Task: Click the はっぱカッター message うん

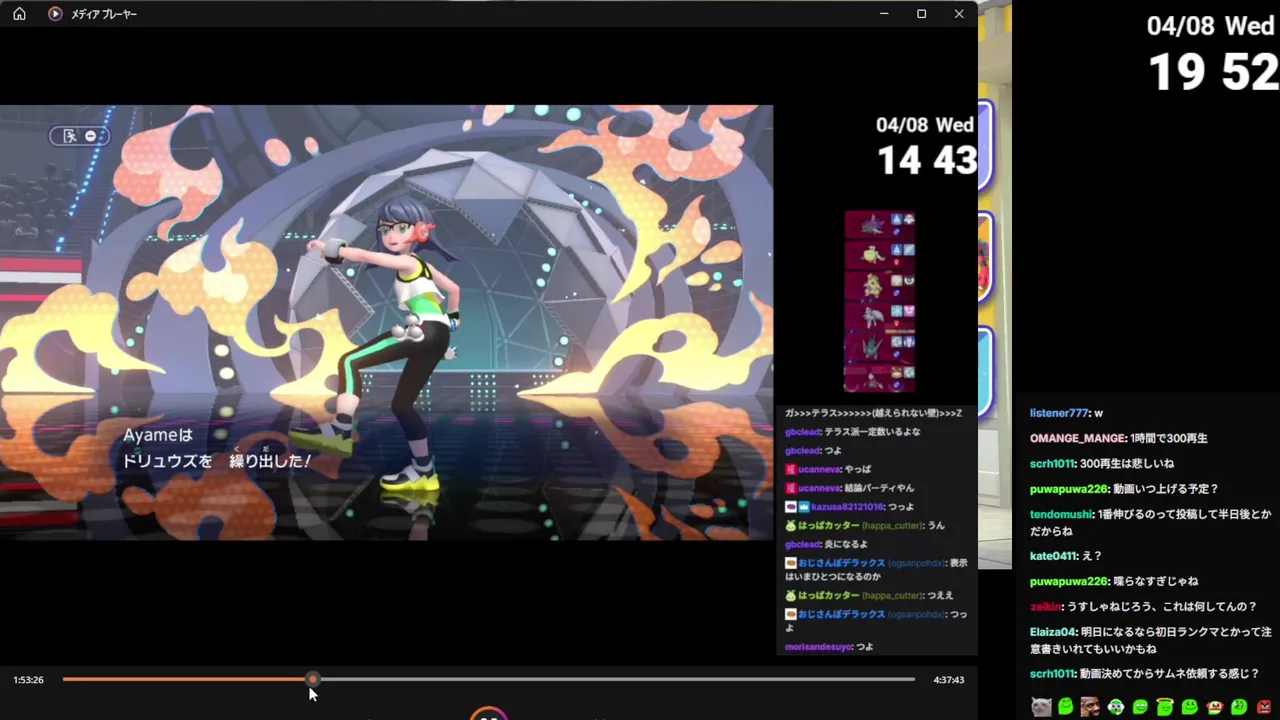Action: coord(936,525)
